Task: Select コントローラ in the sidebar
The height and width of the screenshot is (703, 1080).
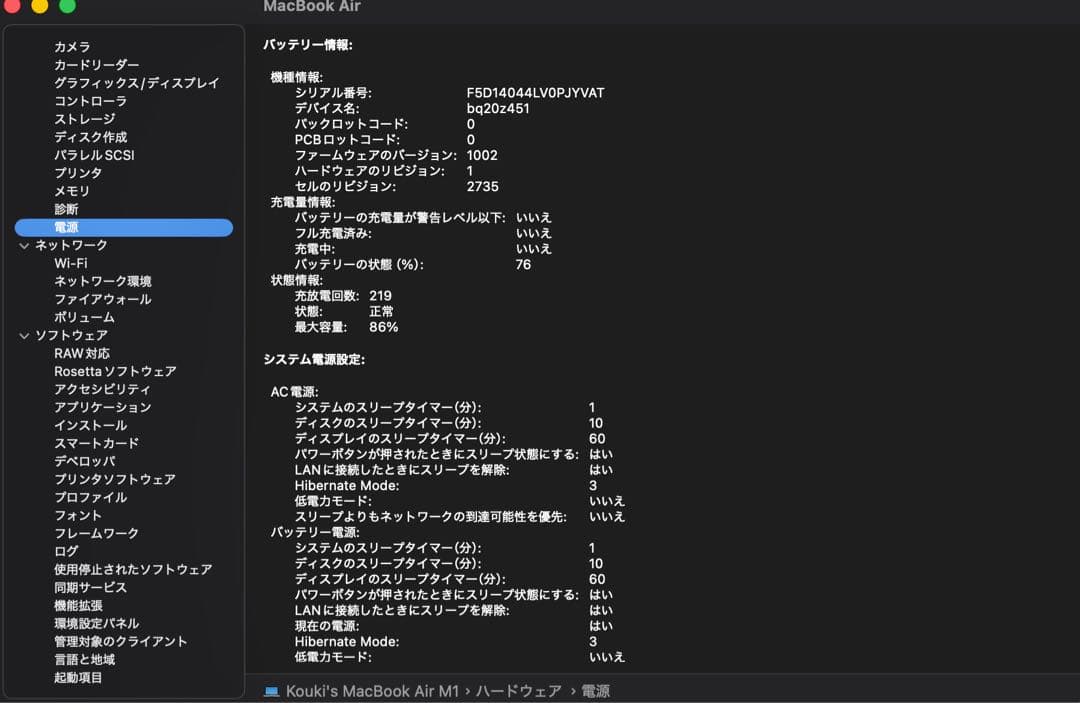Action: (90, 101)
